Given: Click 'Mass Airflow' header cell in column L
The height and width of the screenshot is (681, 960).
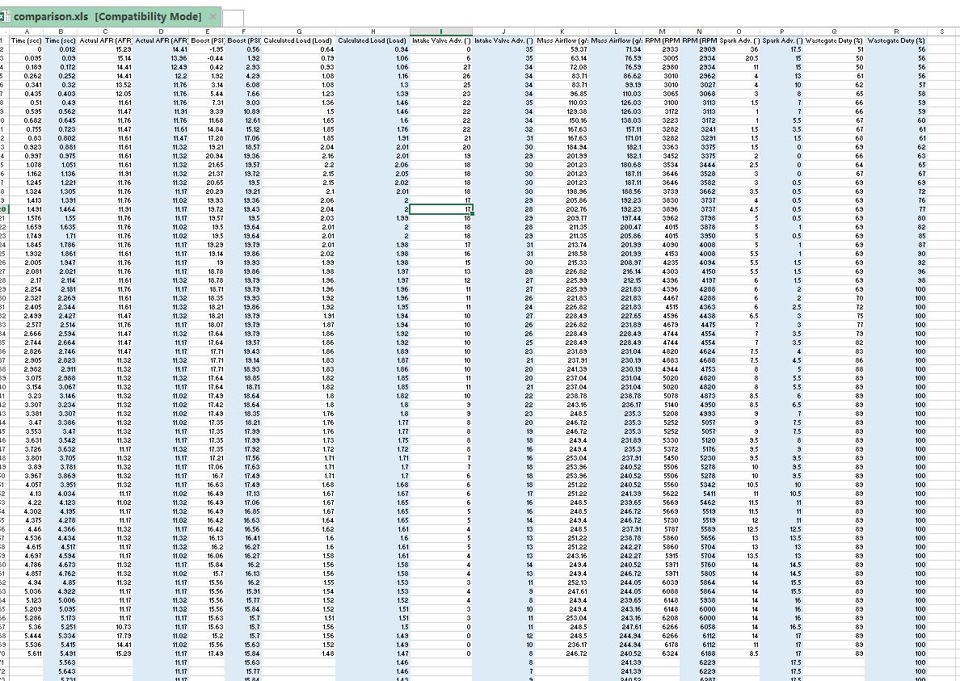Looking at the screenshot, I should [616, 40].
